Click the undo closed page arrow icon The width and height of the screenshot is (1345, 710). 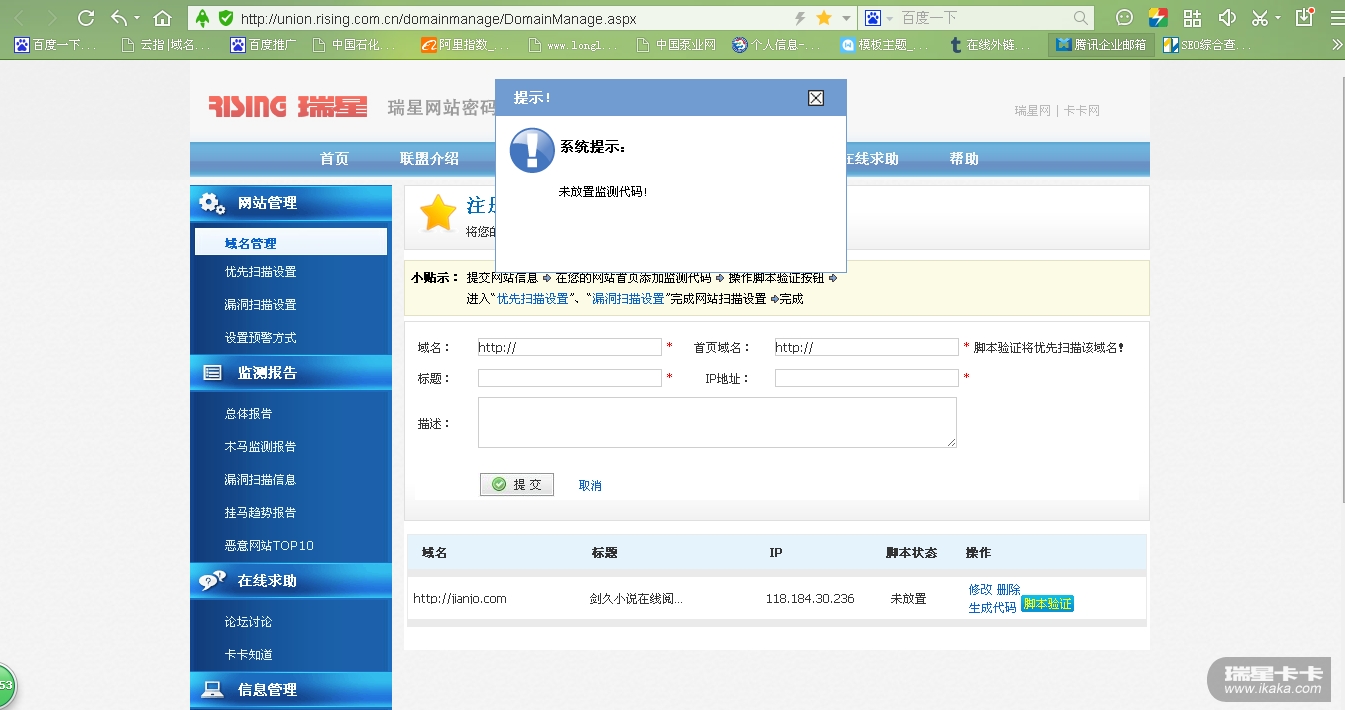pos(119,18)
